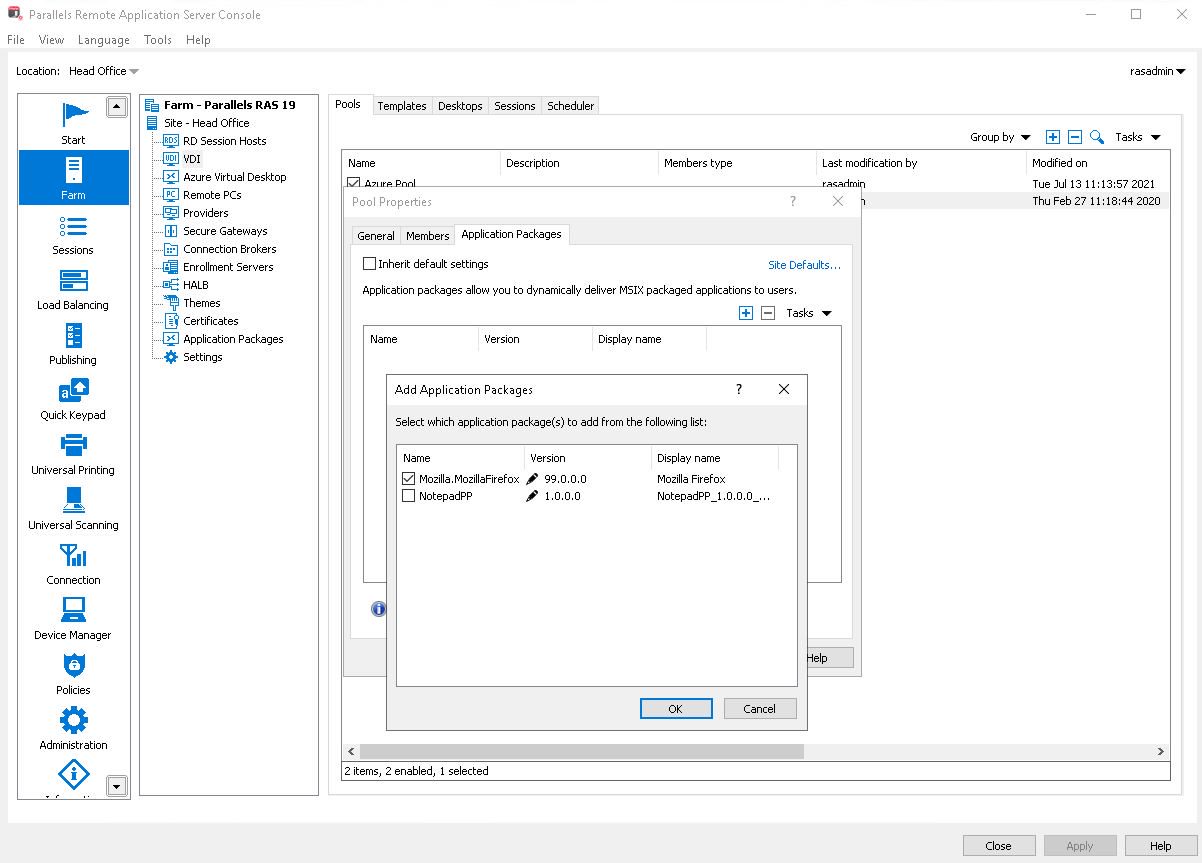Open the rasadmin user dropdown
The height and width of the screenshot is (863, 1202).
(1157, 71)
